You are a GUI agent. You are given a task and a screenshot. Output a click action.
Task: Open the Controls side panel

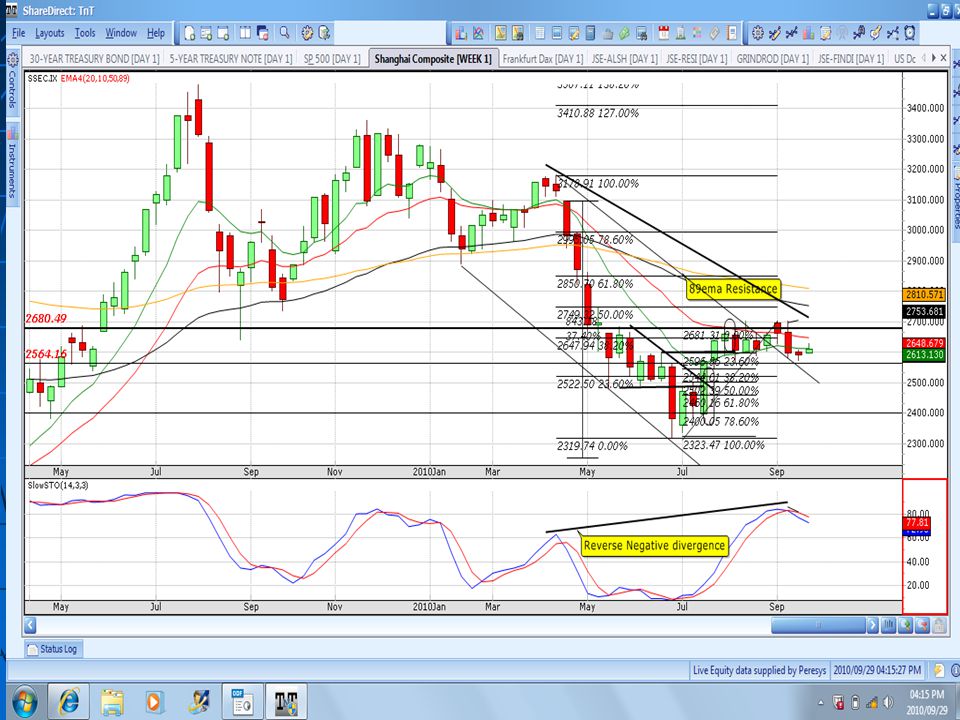[12, 81]
